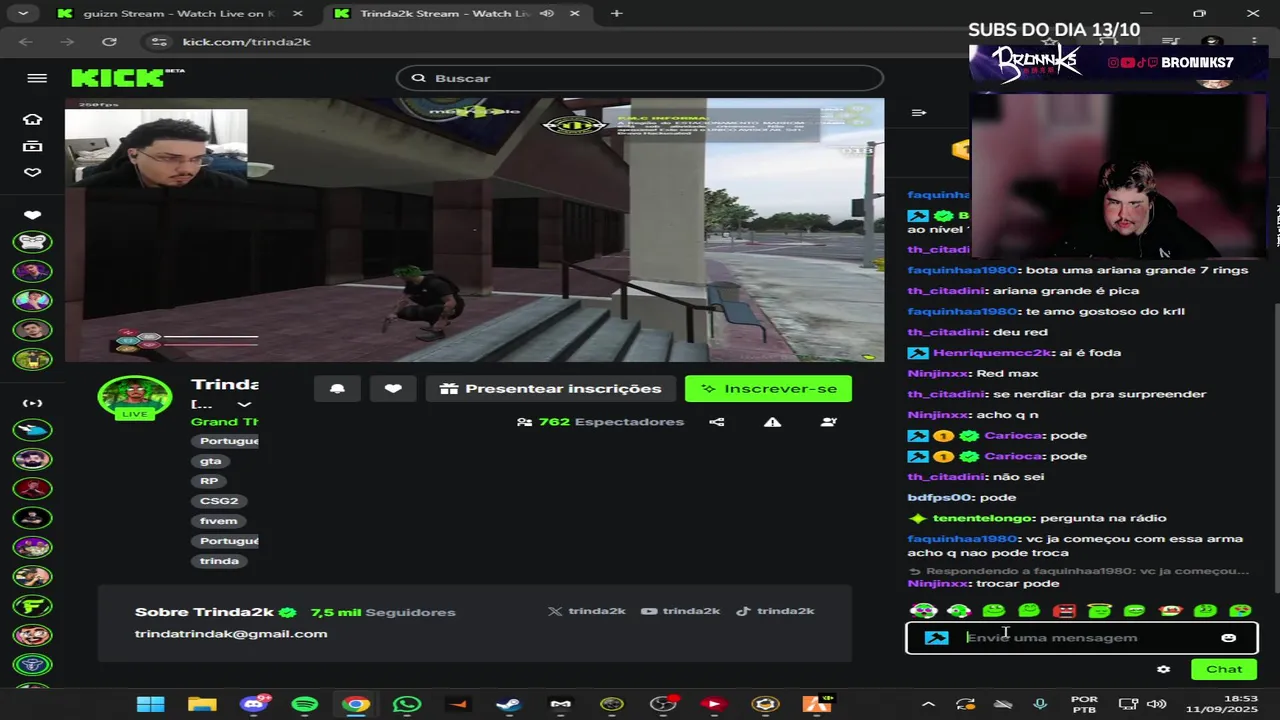Viewport: 1280px width, 720px height.
Task: Open the emote picker smiley in chat input
Action: click(x=1229, y=638)
